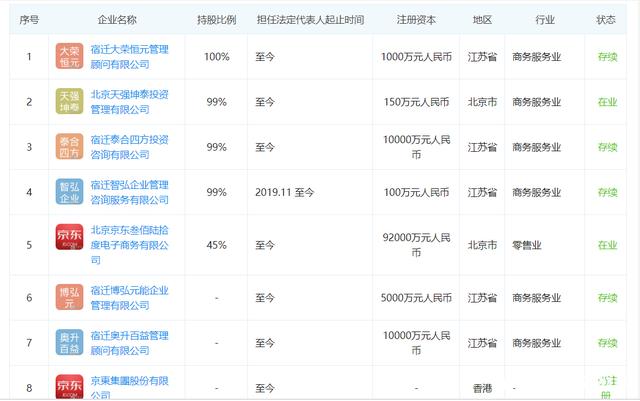Click the 智弘企业 company logo icon
The height and width of the screenshot is (401, 640).
(x=69, y=192)
